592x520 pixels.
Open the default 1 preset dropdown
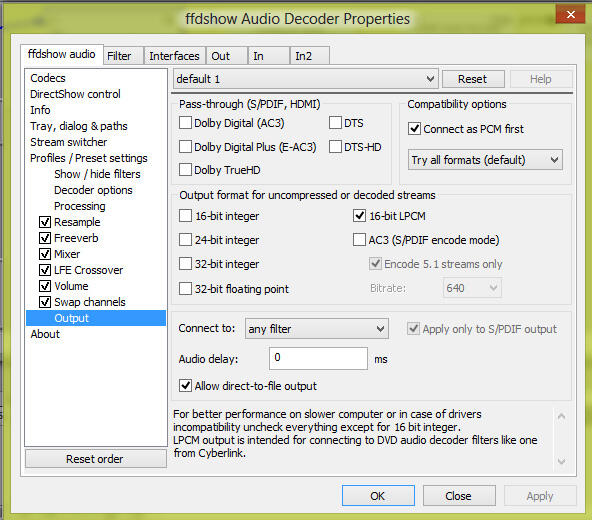tap(305, 79)
